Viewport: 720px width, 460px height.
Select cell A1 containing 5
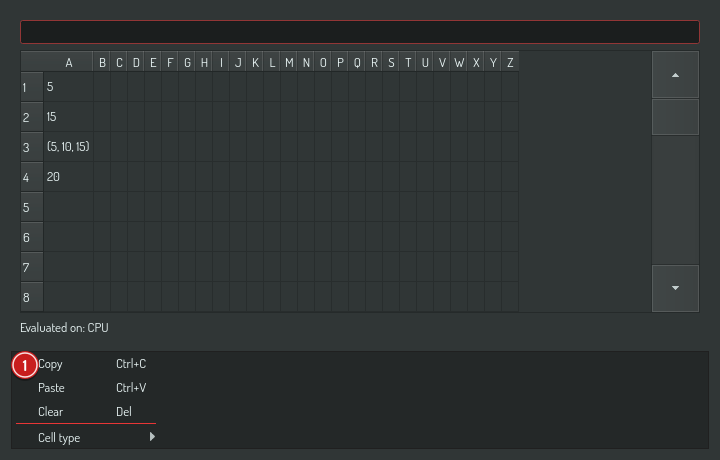pyautogui.click(x=68, y=86)
